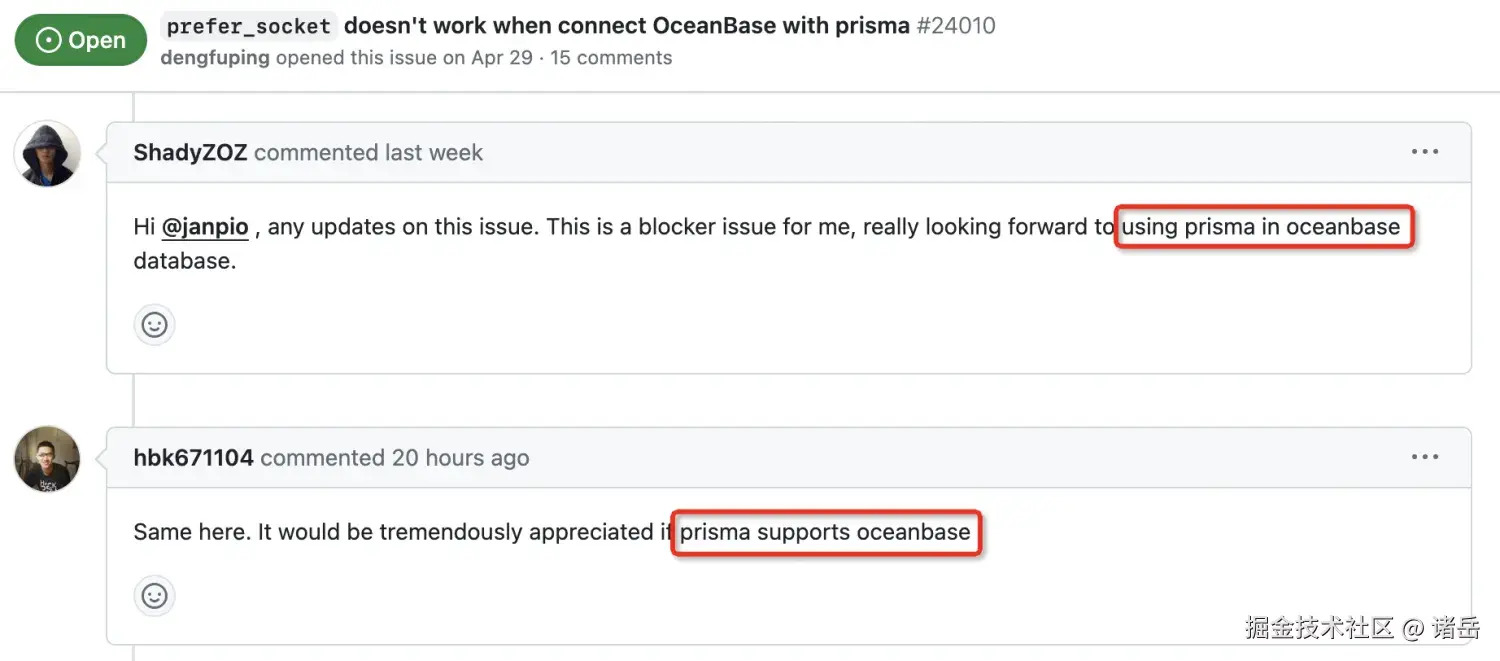The image size is (1500, 661).
Task: Open ShadyZOZ's user profile link
Action: click(x=190, y=153)
